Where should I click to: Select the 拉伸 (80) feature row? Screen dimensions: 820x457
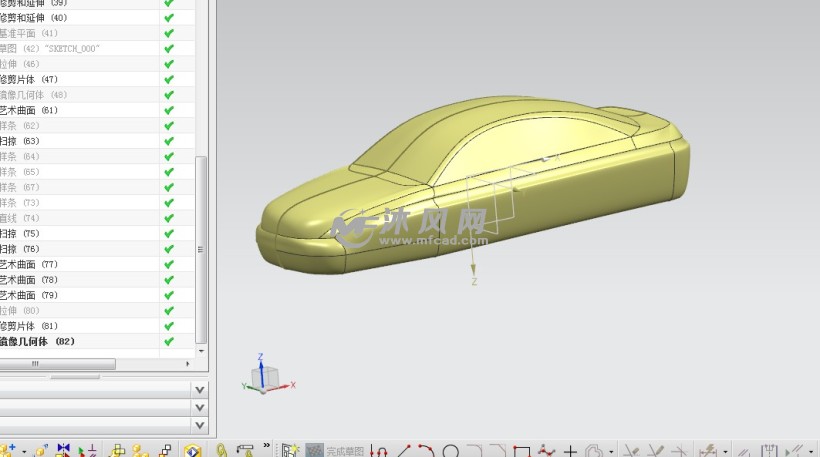(97, 311)
